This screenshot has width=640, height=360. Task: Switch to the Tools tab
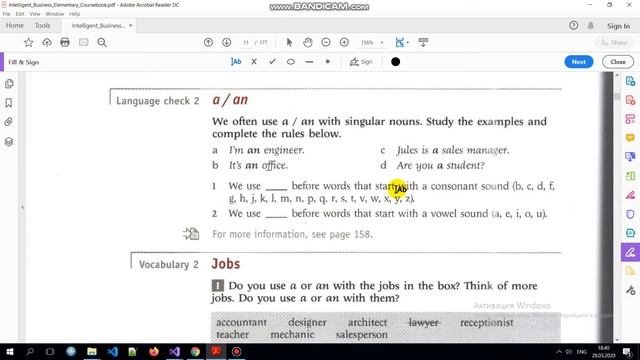42,26
